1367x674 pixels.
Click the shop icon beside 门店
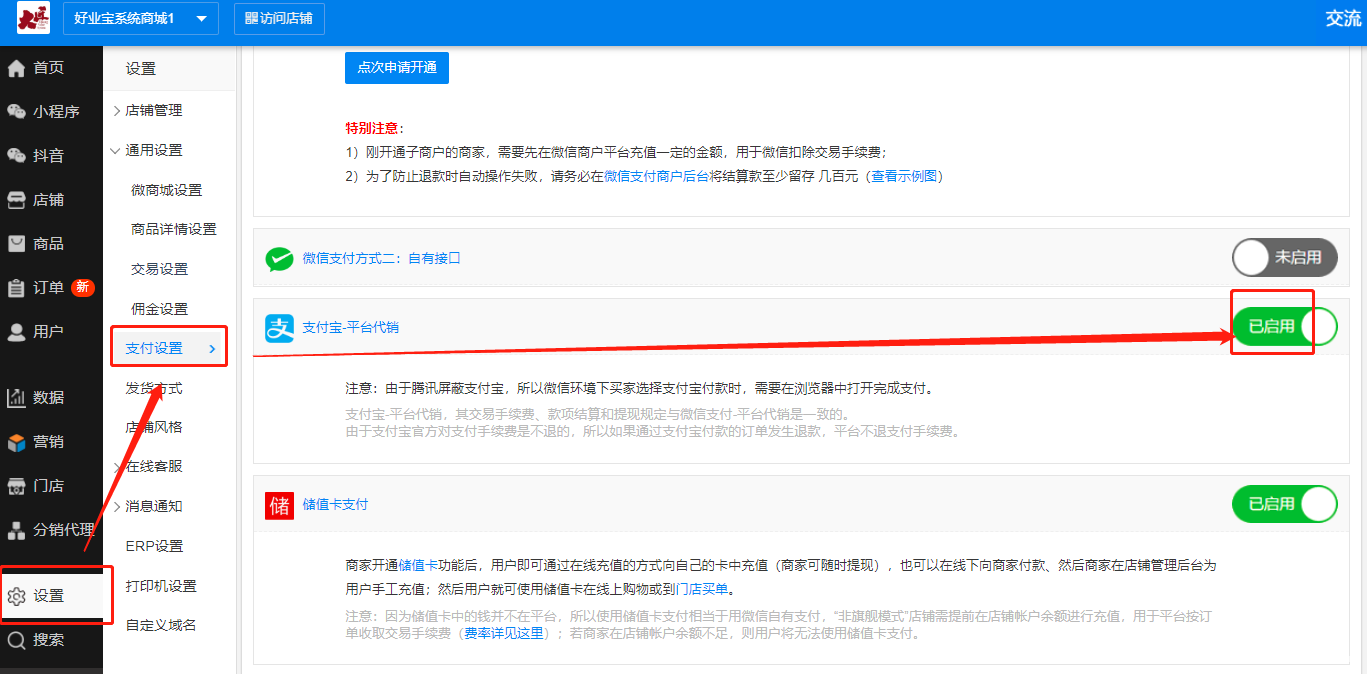tap(16, 486)
